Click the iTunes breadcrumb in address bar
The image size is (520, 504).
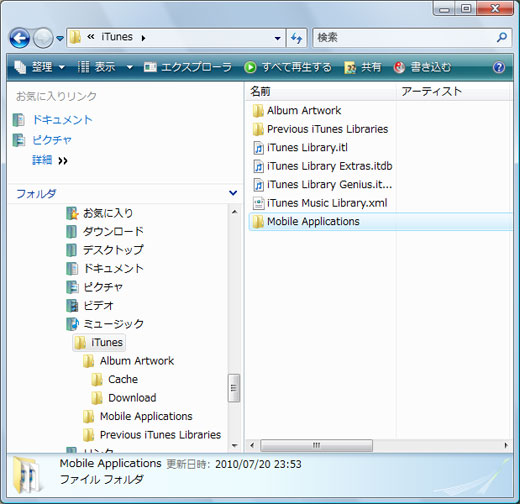pos(117,37)
